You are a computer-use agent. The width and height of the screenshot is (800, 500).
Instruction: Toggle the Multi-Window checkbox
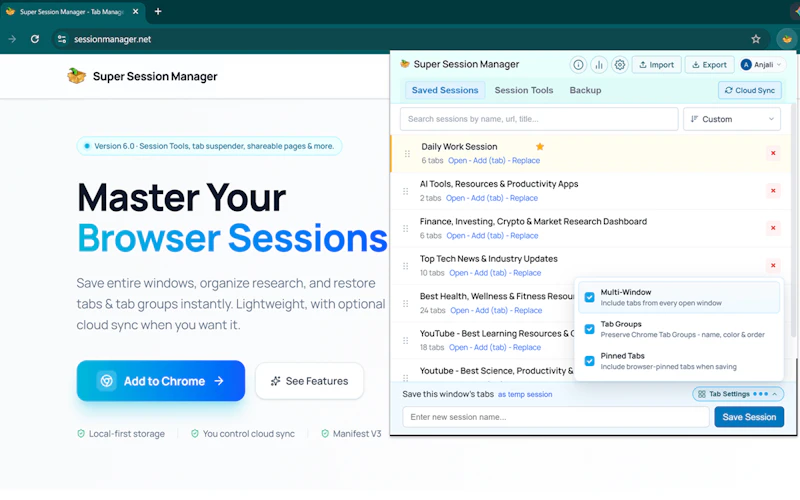tap(589, 297)
